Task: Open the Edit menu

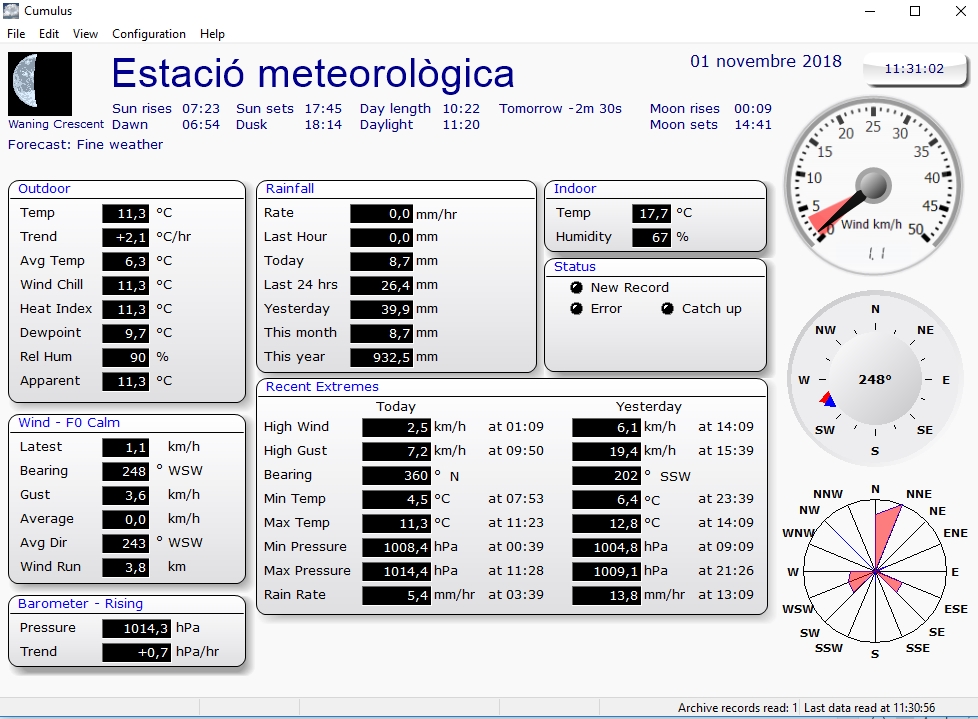Action: point(49,33)
